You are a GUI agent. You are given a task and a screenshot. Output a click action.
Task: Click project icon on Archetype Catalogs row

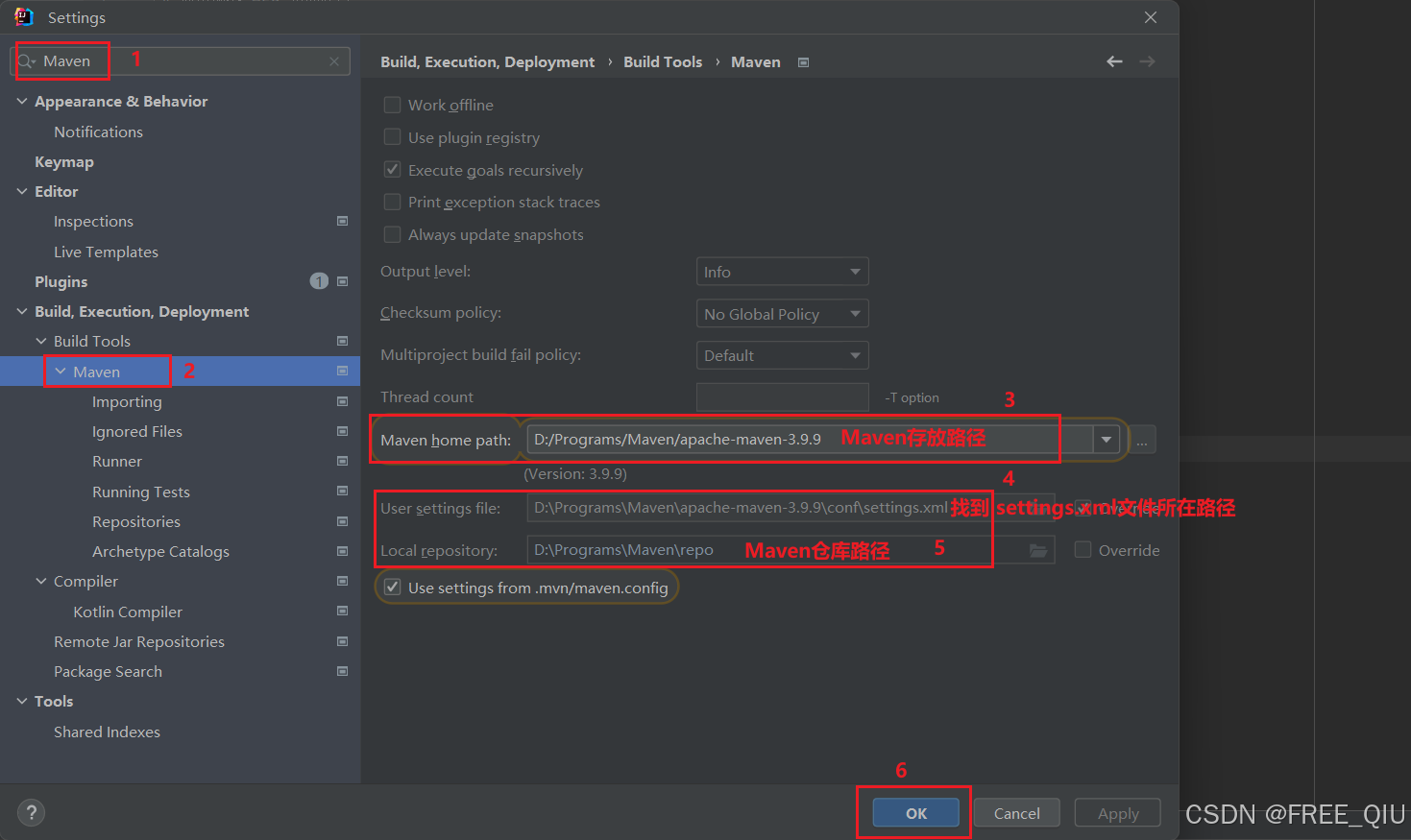(x=342, y=551)
